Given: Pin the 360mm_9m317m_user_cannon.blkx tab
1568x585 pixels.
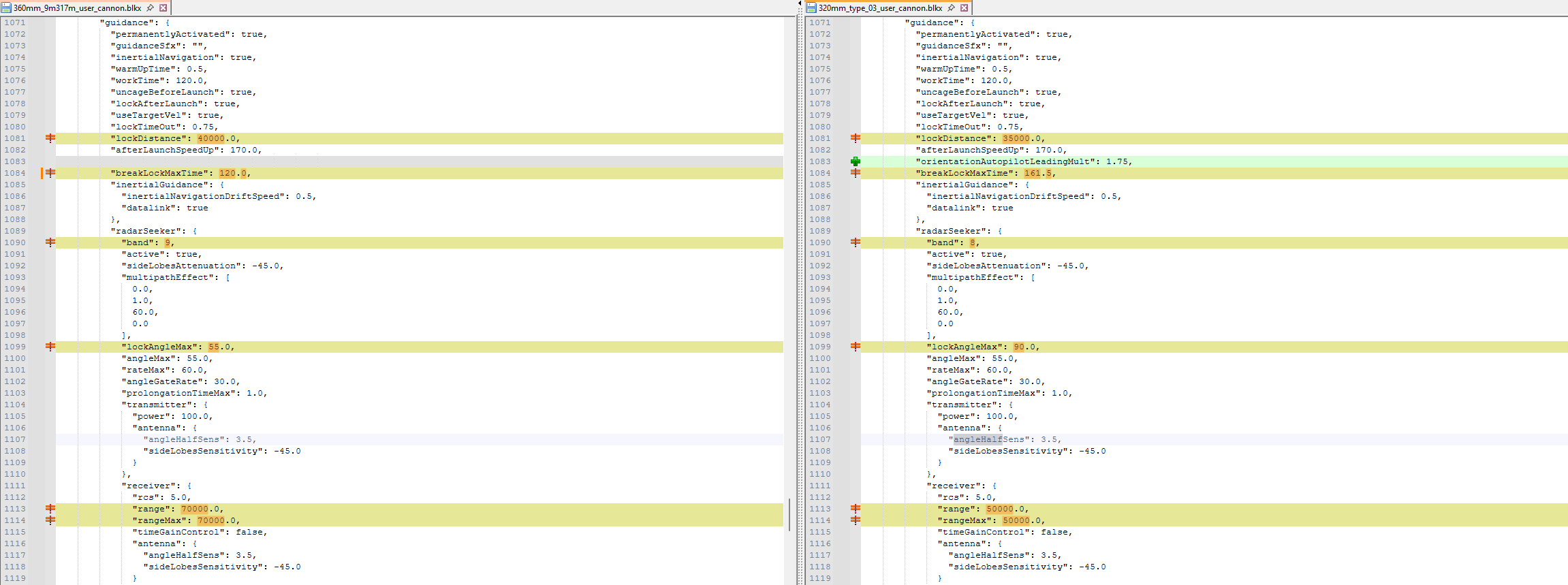Looking at the screenshot, I should (151, 8).
